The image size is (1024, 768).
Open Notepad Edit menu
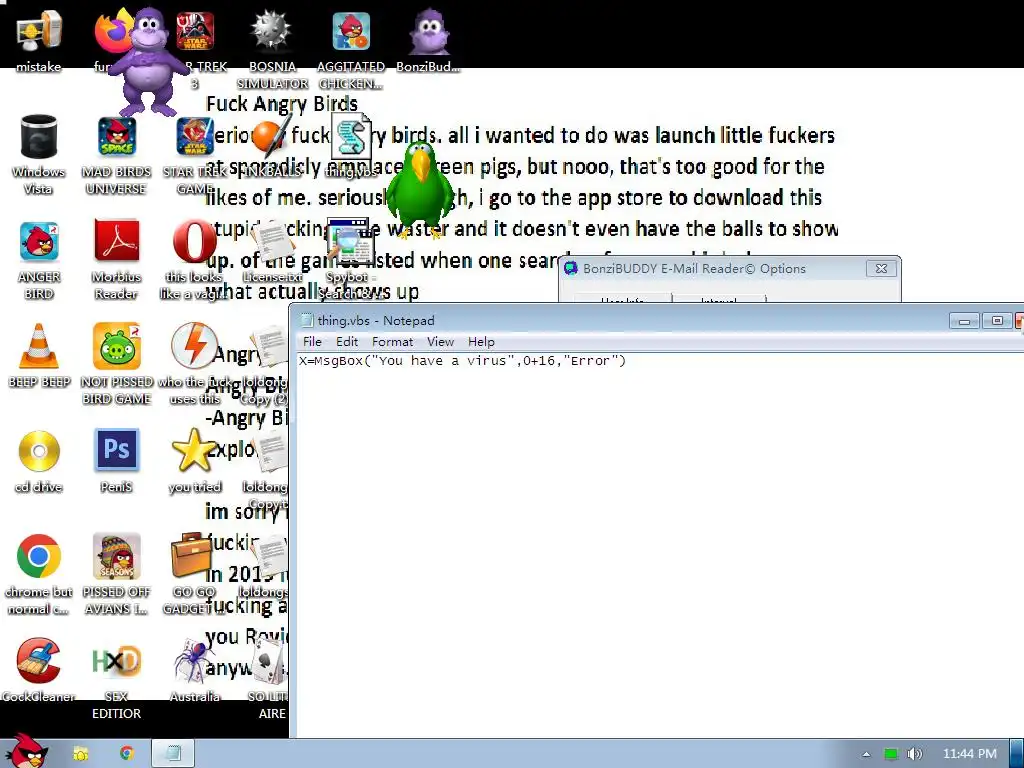[x=347, y=342]
